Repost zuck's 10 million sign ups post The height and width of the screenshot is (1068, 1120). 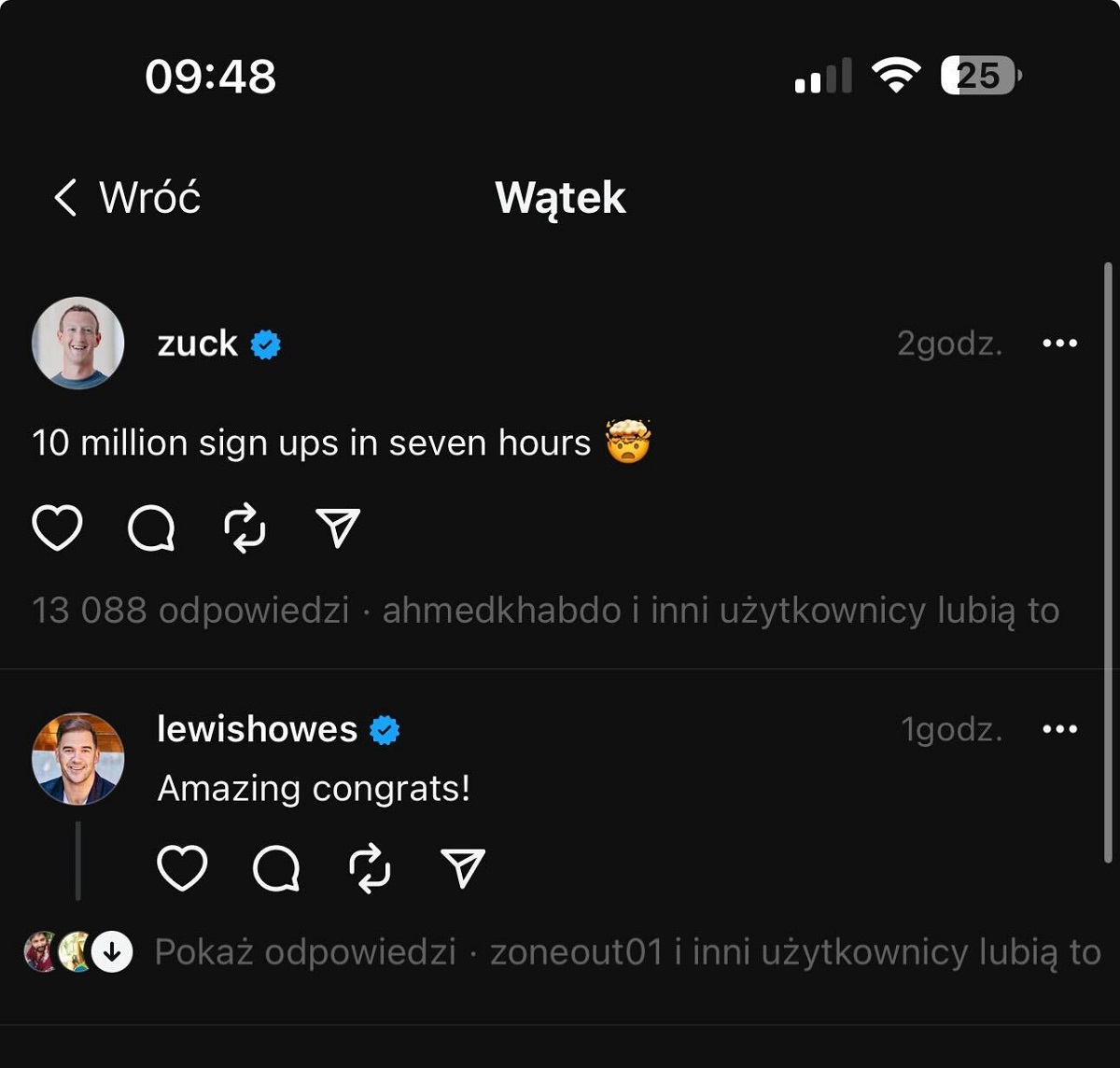245,529
